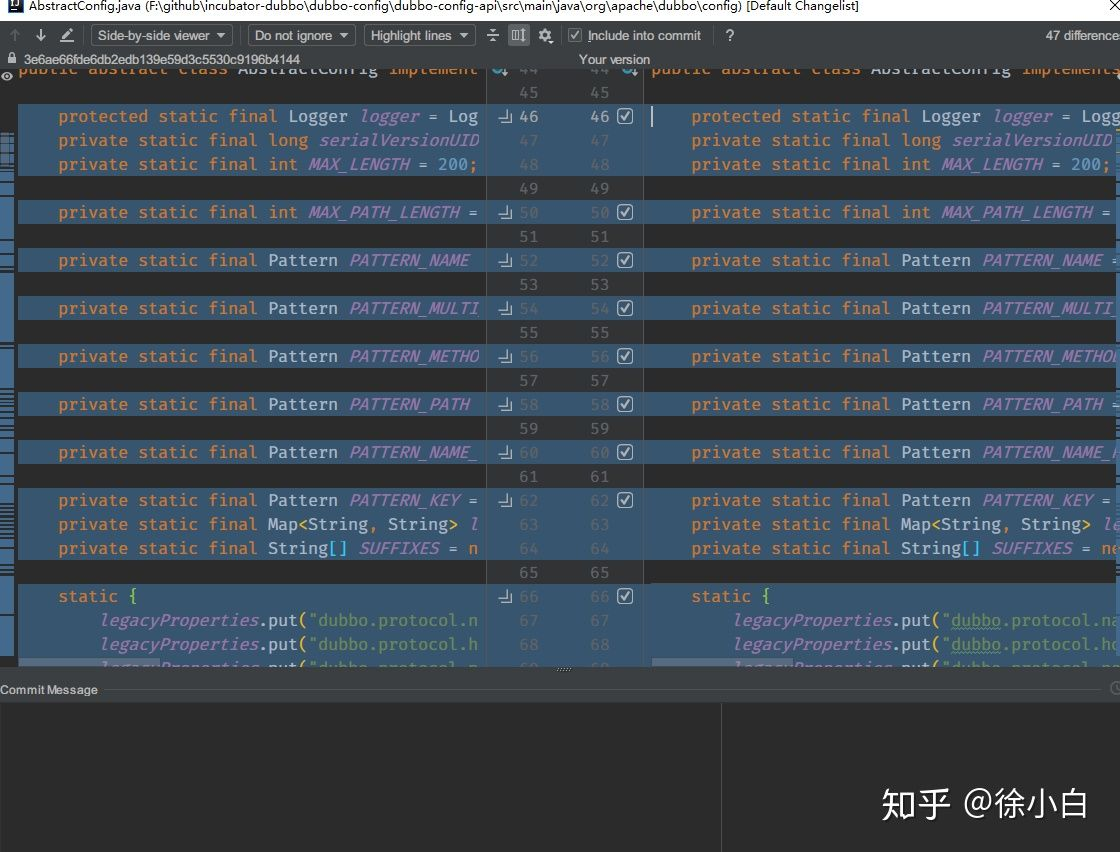Click the Commit Message label

coord(49,690)
